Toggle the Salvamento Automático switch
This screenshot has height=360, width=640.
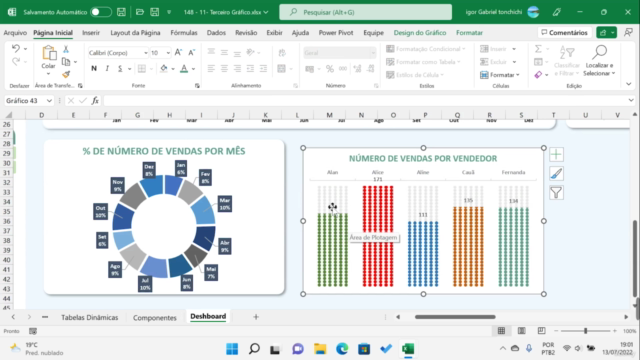(100, 12)
